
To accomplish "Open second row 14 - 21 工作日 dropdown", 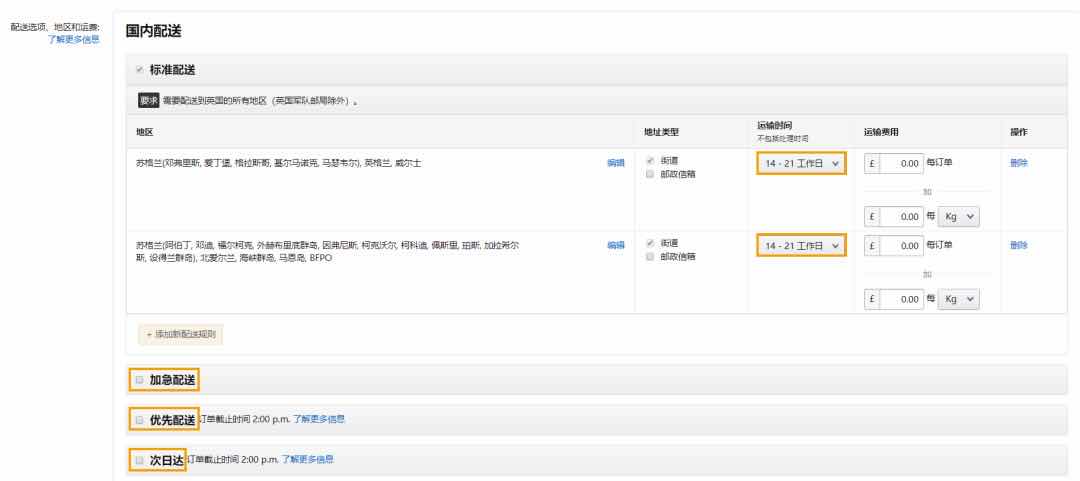I will pyautogui.click(x=801, y=245).
